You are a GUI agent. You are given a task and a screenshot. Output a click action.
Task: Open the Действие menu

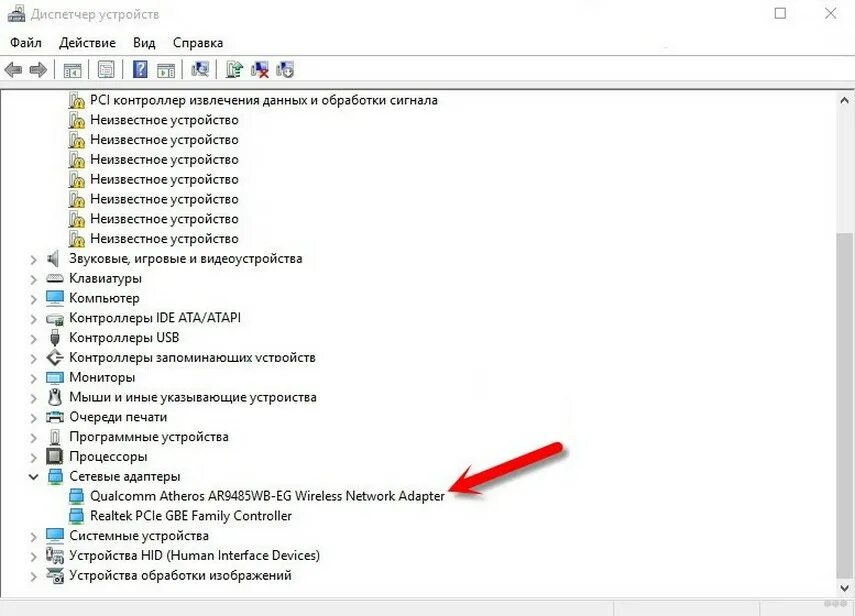pyautogui.click(x=87, y=43)
